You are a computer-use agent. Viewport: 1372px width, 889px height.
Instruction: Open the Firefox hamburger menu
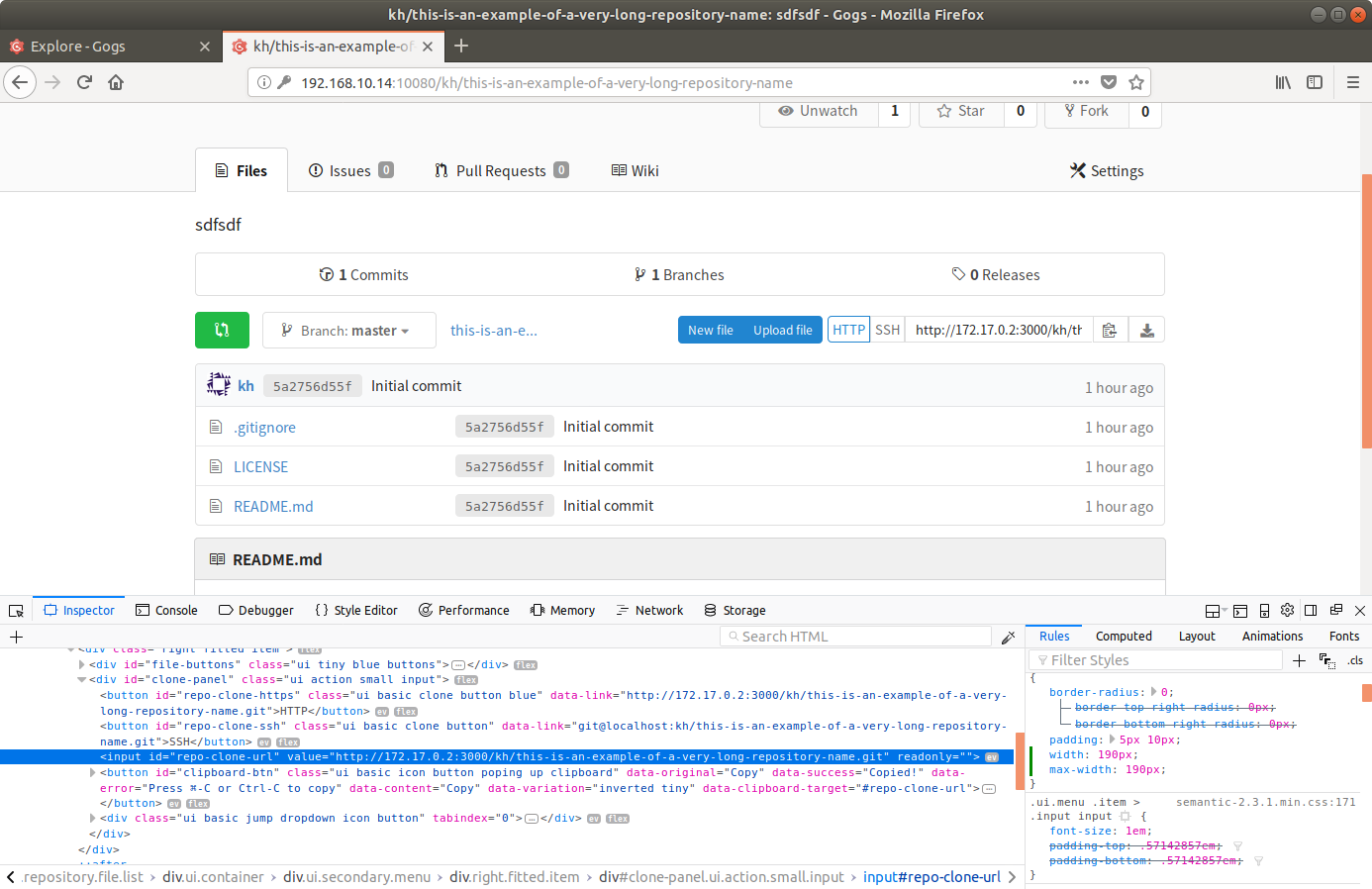(1353, 82)
